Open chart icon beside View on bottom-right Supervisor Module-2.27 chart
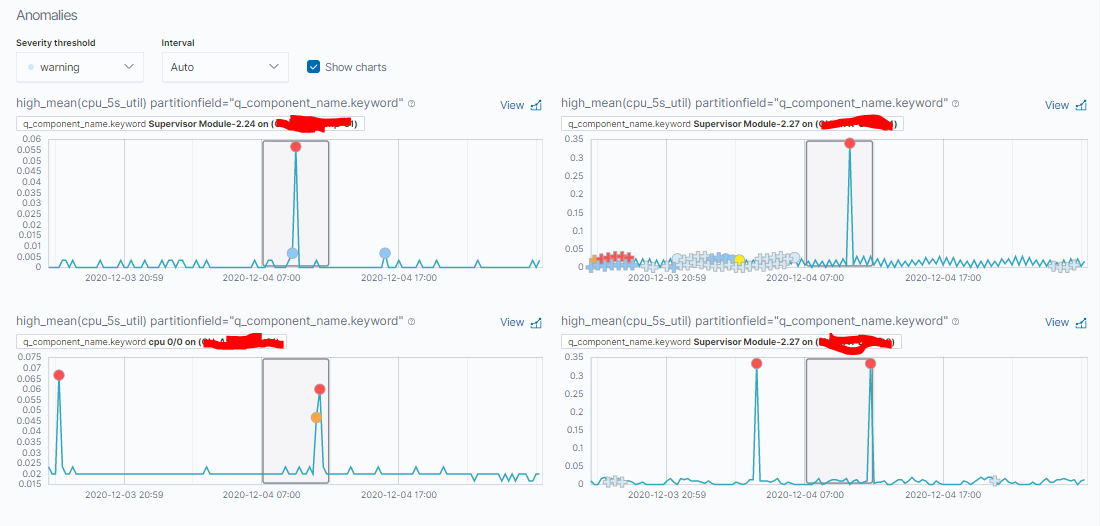1100x526 pixels. click(x=1082, y=323)
